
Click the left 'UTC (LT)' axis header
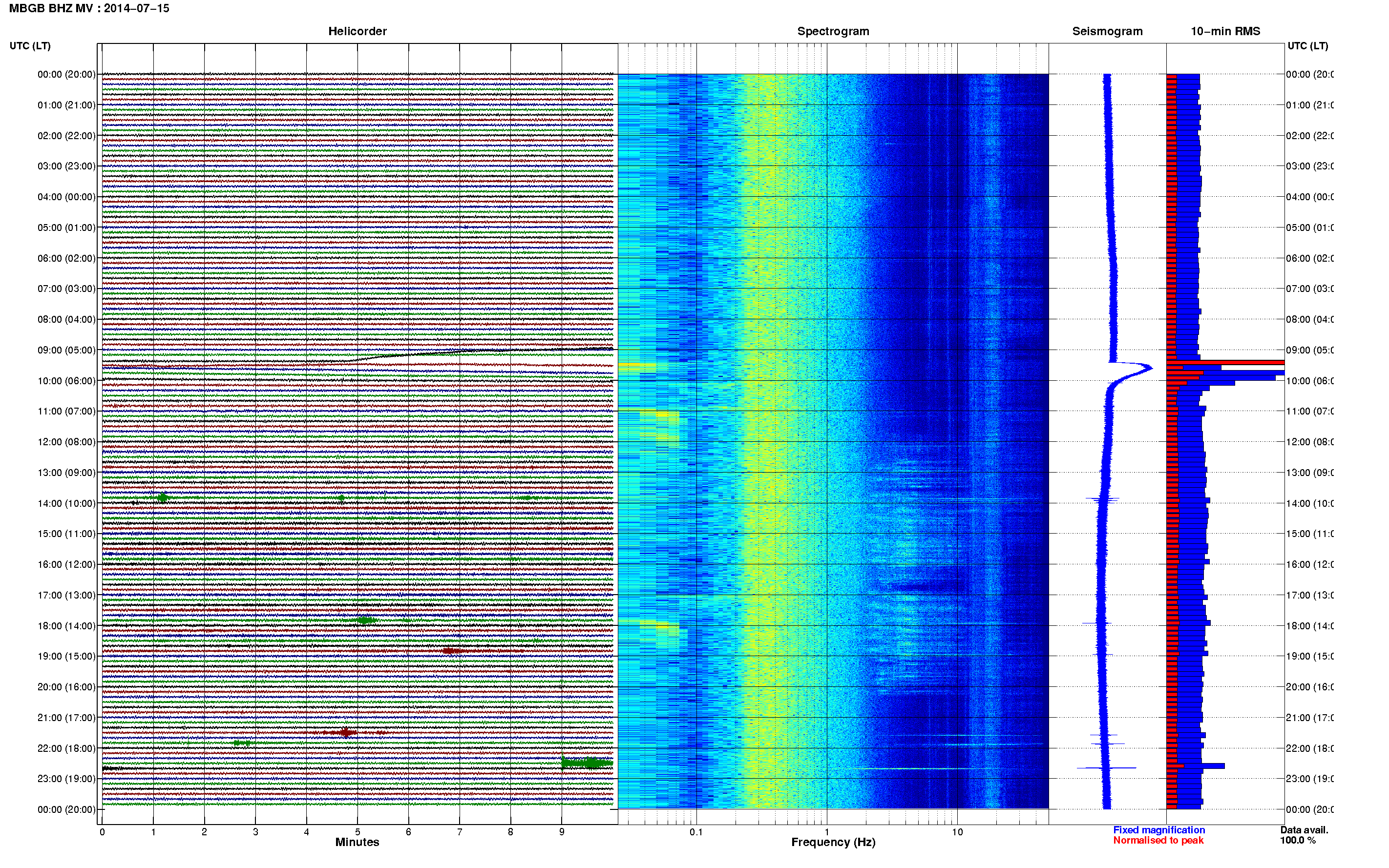pyautogui.click(x=30, y=46)
